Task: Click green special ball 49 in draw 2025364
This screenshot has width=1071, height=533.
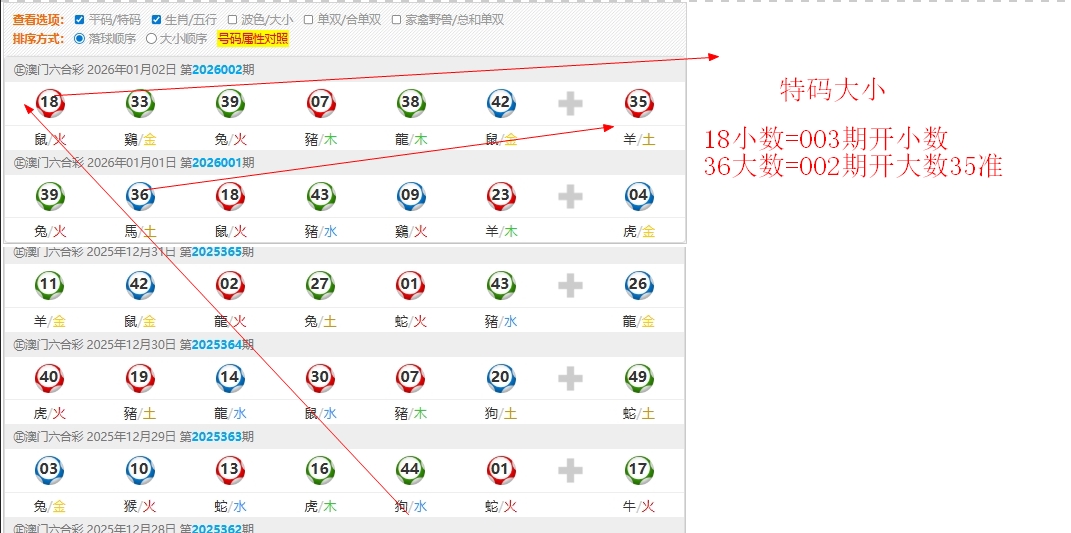Action: click(639, 378)
